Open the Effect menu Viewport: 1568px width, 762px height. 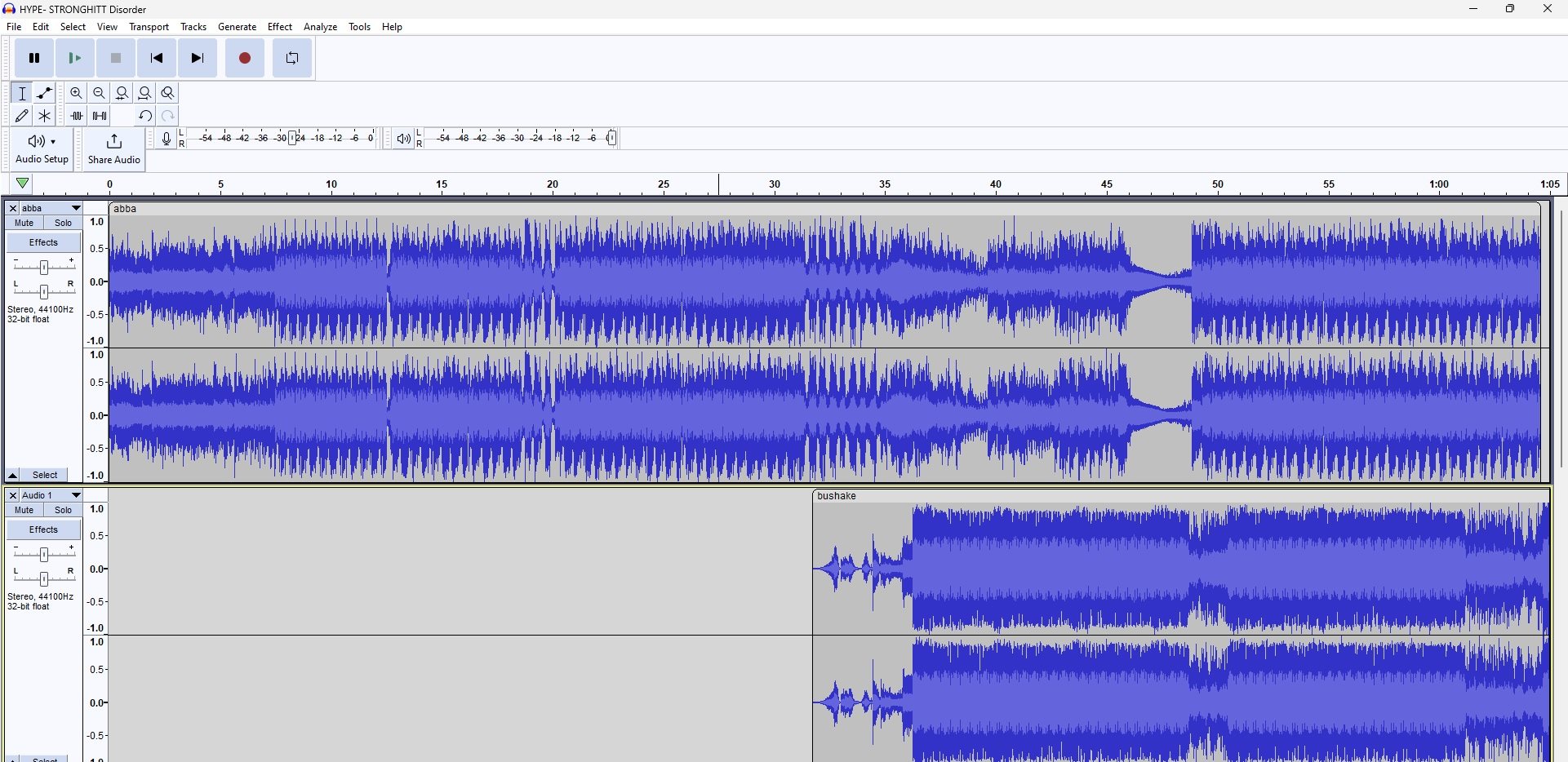tap(280, 27)
